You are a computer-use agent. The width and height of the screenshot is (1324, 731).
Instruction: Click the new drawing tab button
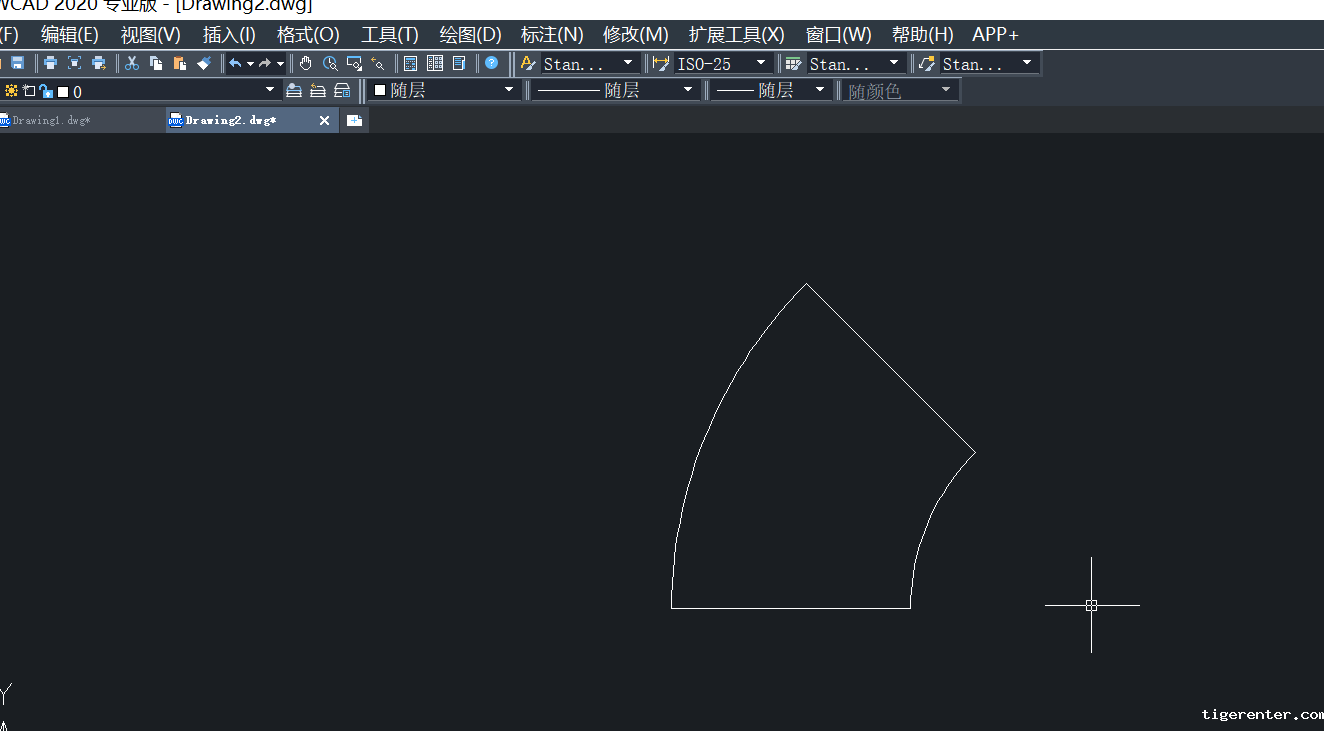354,120
